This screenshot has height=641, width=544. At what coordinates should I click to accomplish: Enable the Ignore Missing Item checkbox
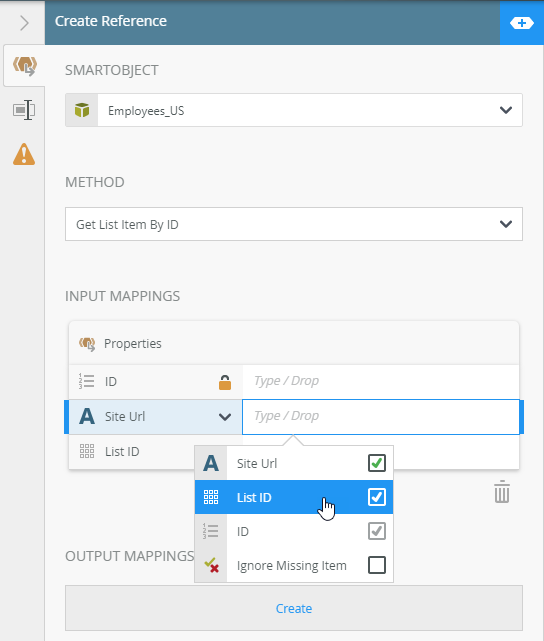point(376,565)
